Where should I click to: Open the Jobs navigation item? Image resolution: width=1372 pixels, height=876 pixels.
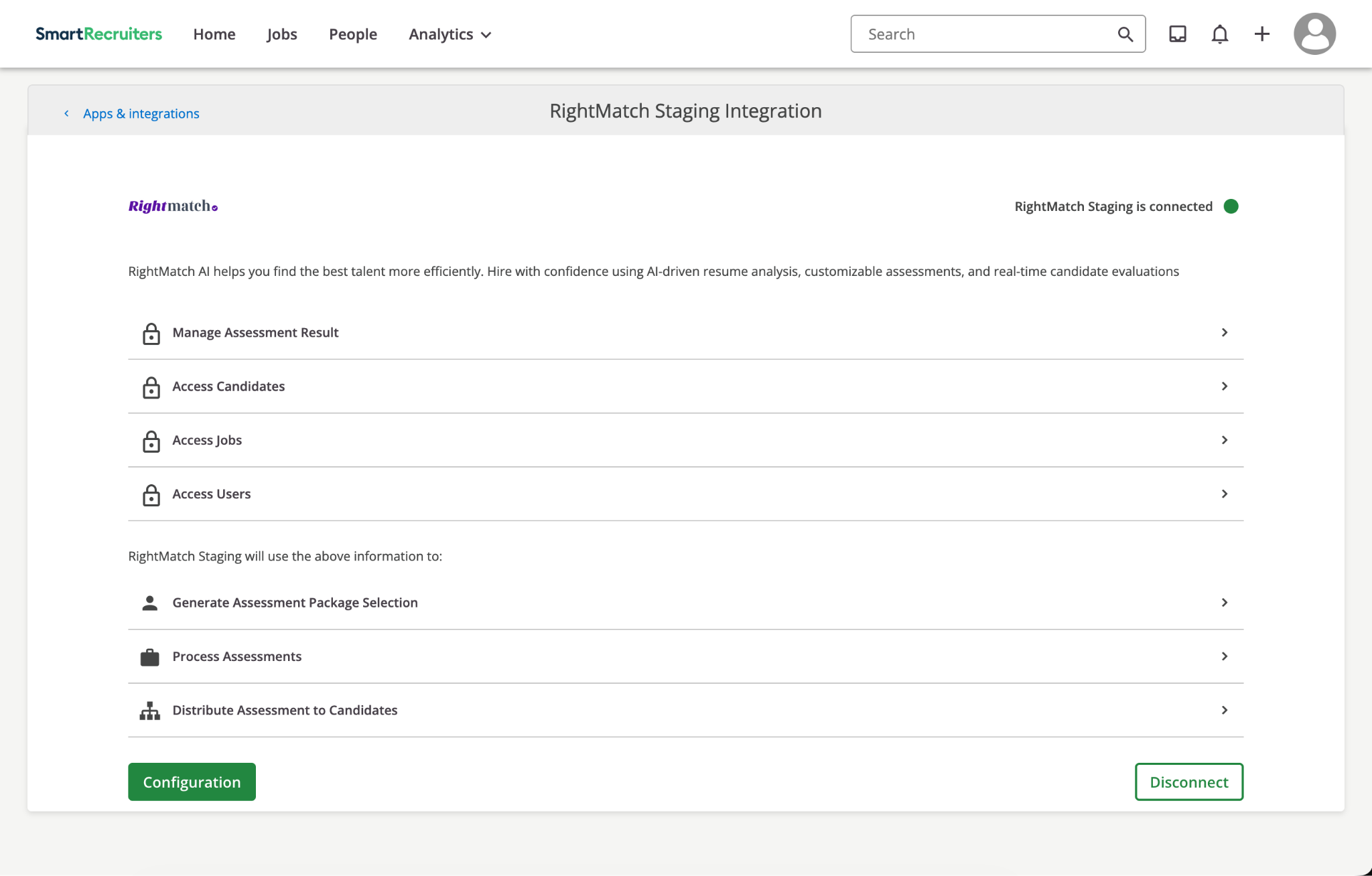pyautogui.click(x=282, y=34)
